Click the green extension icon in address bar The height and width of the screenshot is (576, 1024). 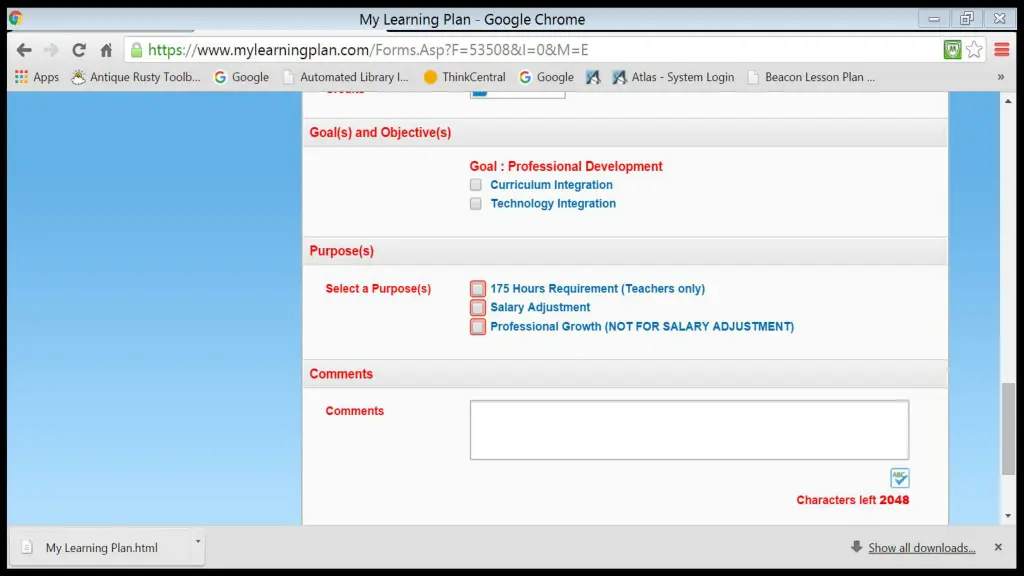pyautogui.click(x=952, y=50)
